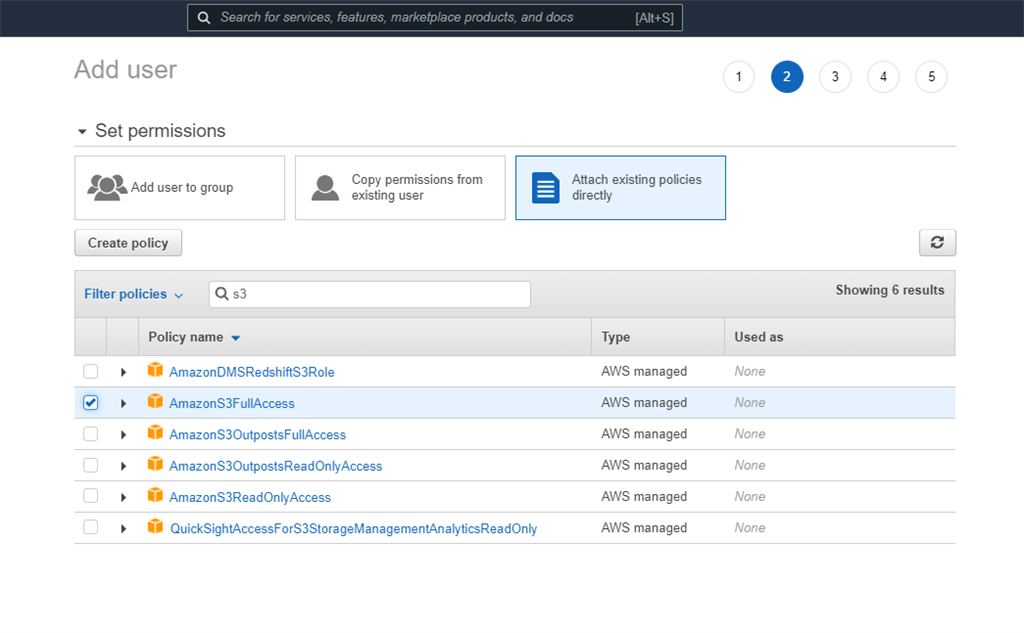
Task: Click the Create policy button
Action: pyautogui.click(x=128, y=242)
